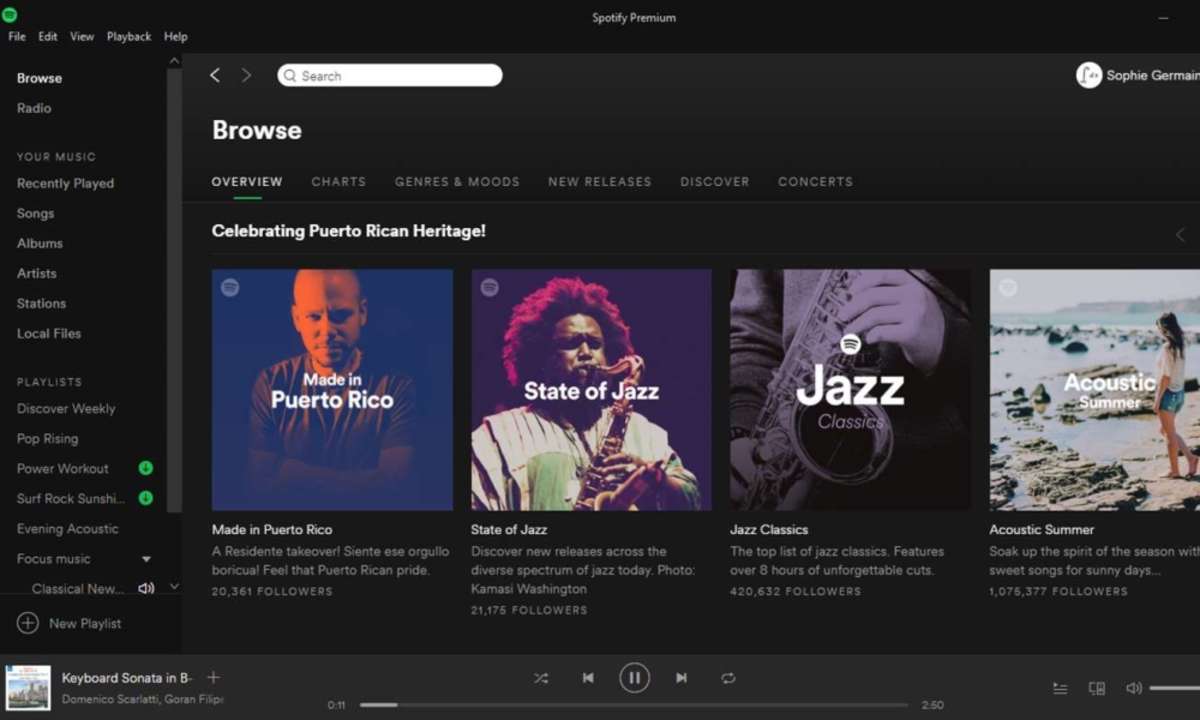Open Stations in sidebar

pyautogui.click(x=41, y=303)
